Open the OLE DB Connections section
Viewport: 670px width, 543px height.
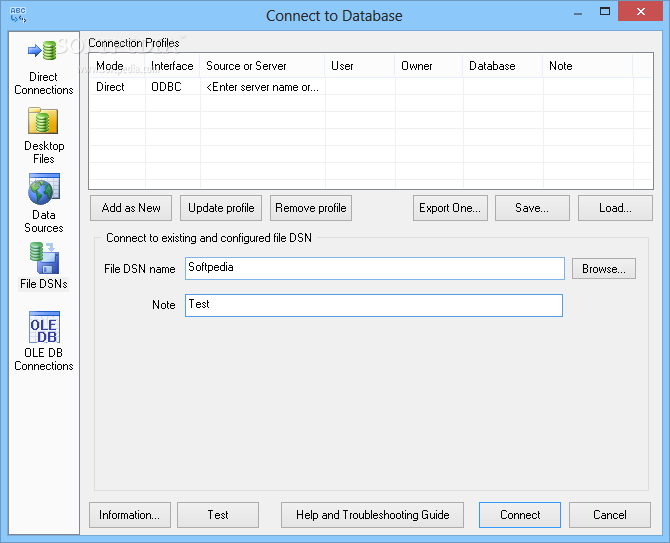click(43, 342)
